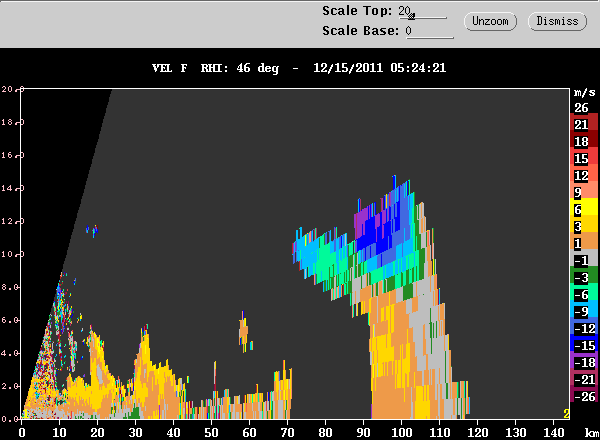Select the Scale Base input field
Image resolution: width=600 pixels, height=440 pixels.
429,31
